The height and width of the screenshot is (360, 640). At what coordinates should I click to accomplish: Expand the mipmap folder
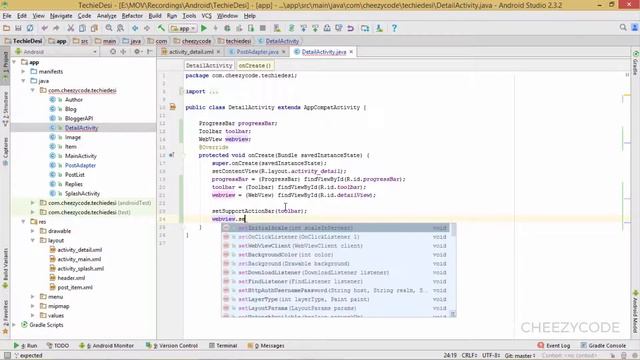(x=33, y=306)
